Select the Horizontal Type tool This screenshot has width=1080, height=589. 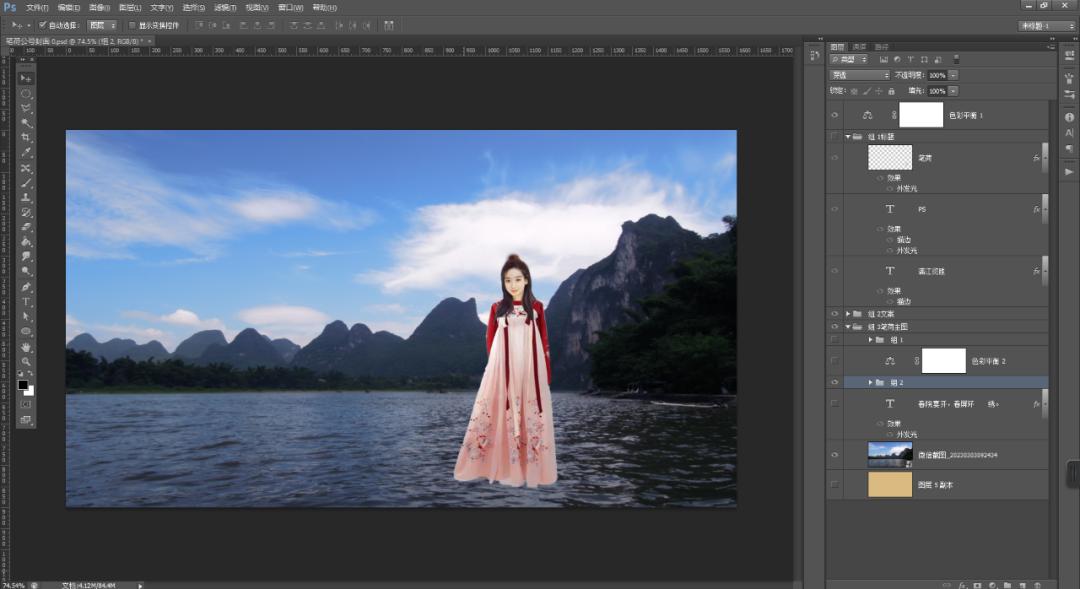tap(26, 301)
